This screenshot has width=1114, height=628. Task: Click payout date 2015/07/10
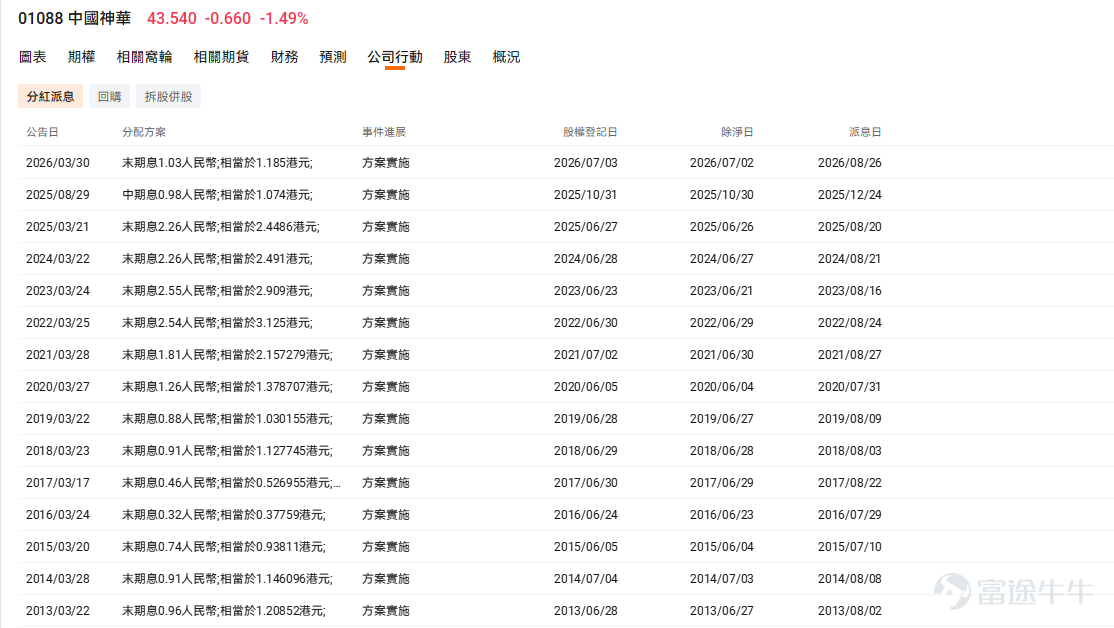[850, 546]
